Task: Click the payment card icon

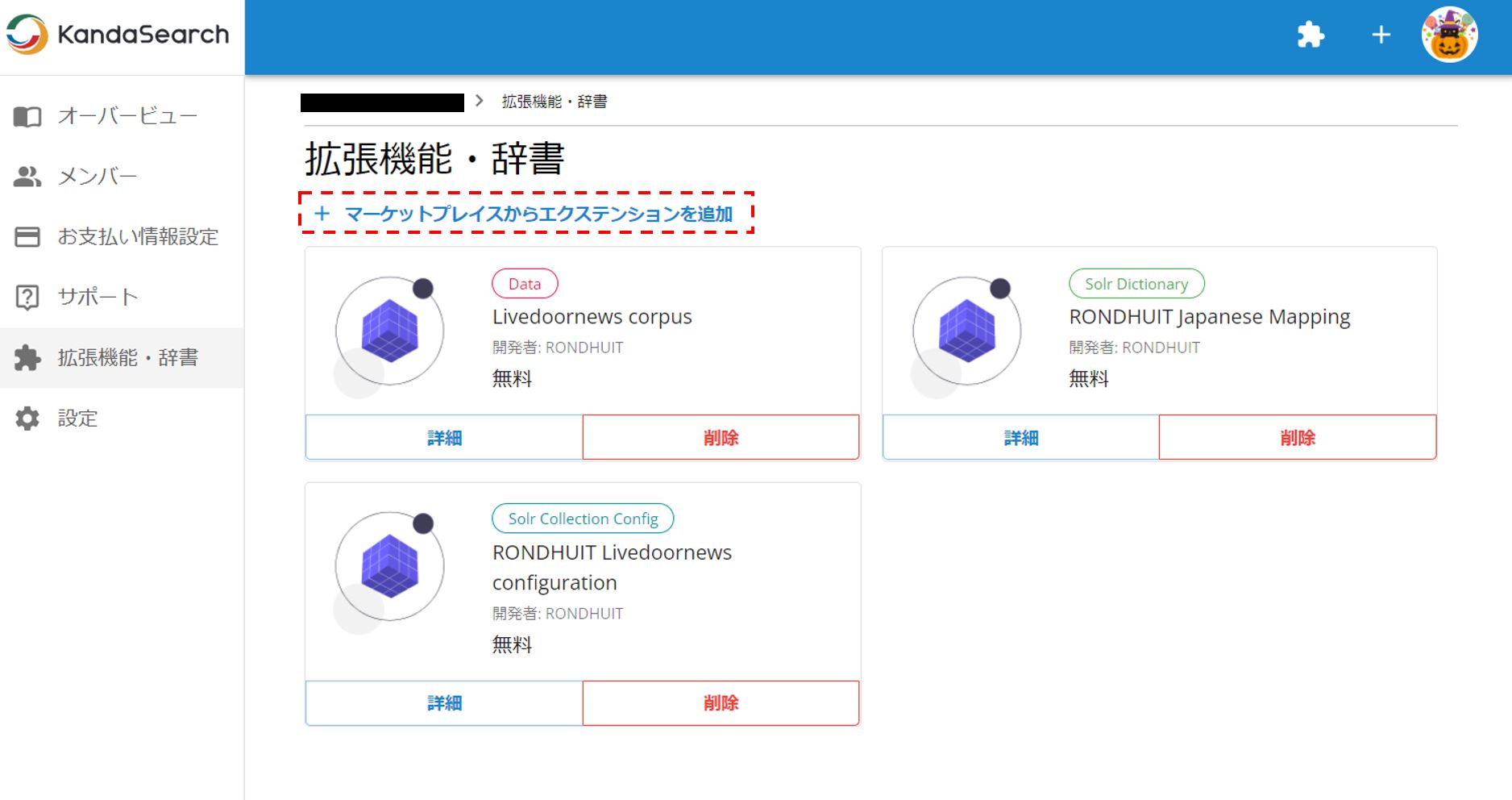Action: pos(27,237)
